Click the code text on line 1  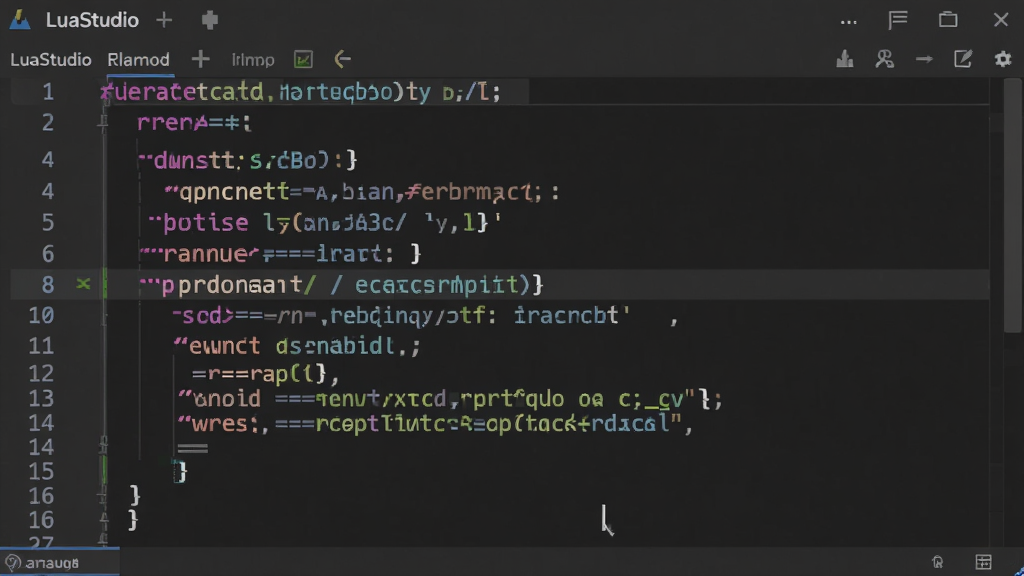(300, 92)
